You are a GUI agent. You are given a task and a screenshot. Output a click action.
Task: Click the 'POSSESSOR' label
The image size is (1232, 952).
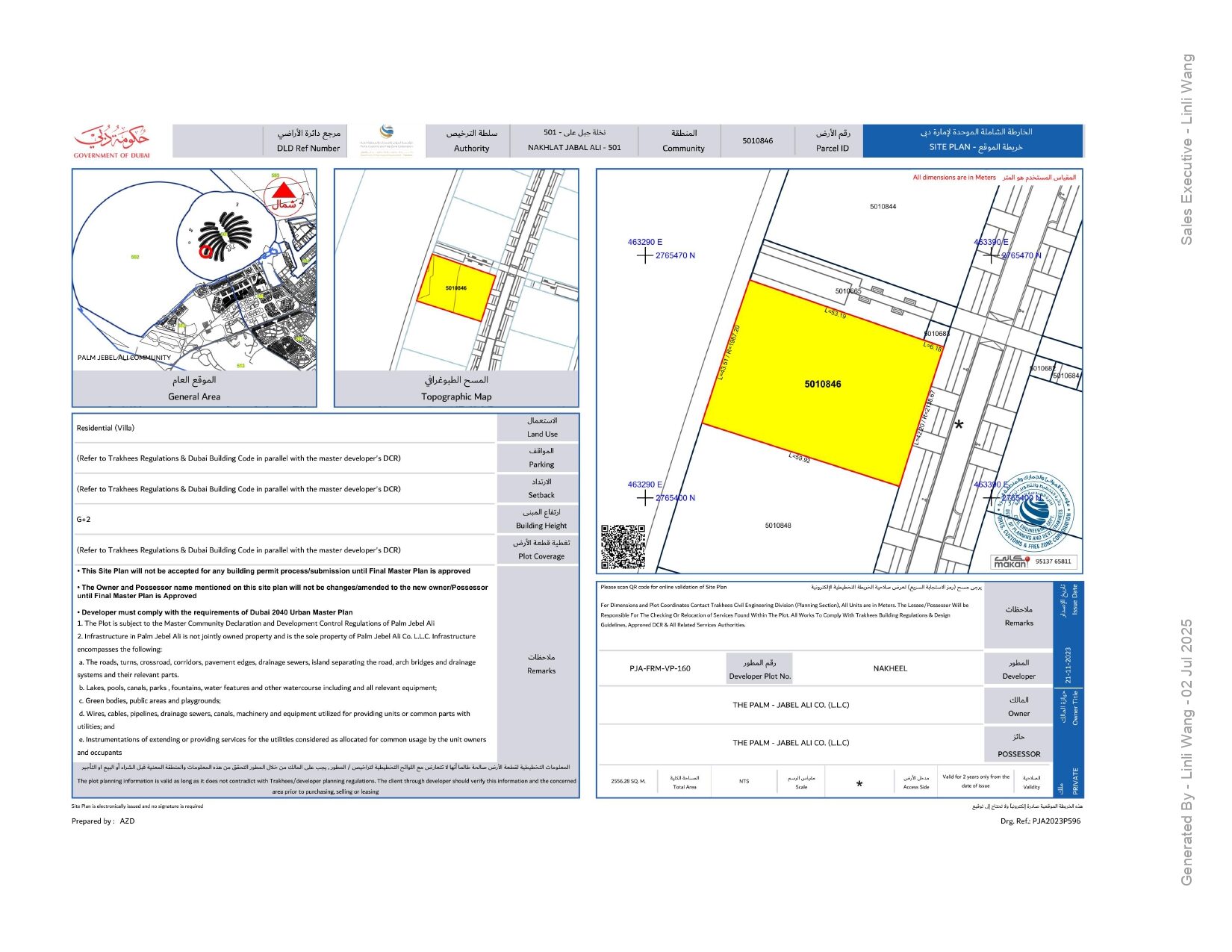pyautogui.click(x=1018, y=754)
